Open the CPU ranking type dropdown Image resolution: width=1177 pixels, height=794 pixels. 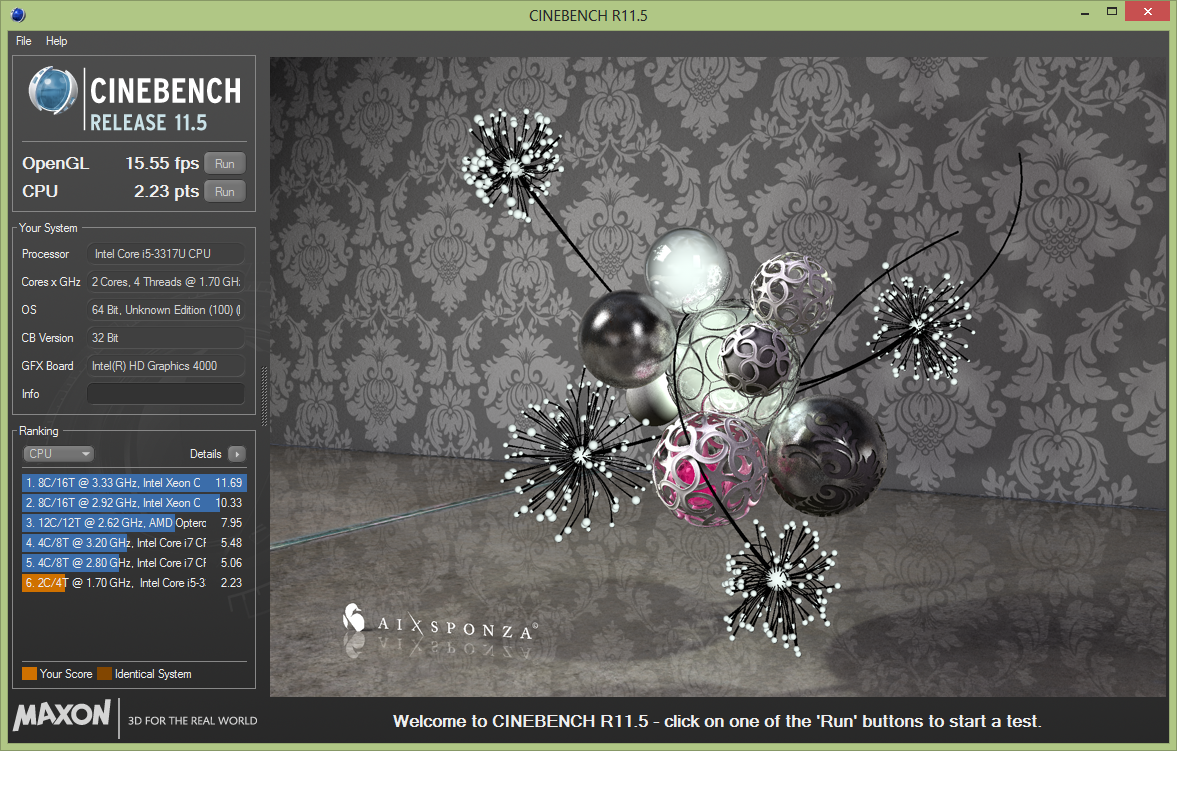coord(59,453)
